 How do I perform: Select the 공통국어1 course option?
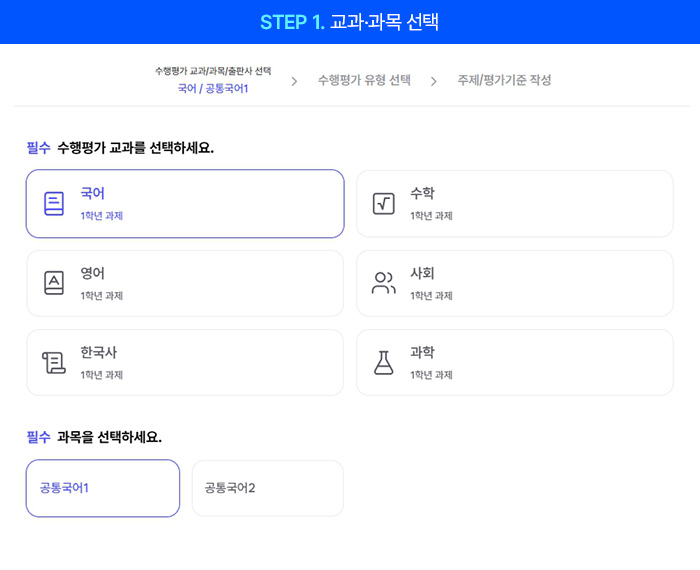pyautogui.click(x=103, y=488)
